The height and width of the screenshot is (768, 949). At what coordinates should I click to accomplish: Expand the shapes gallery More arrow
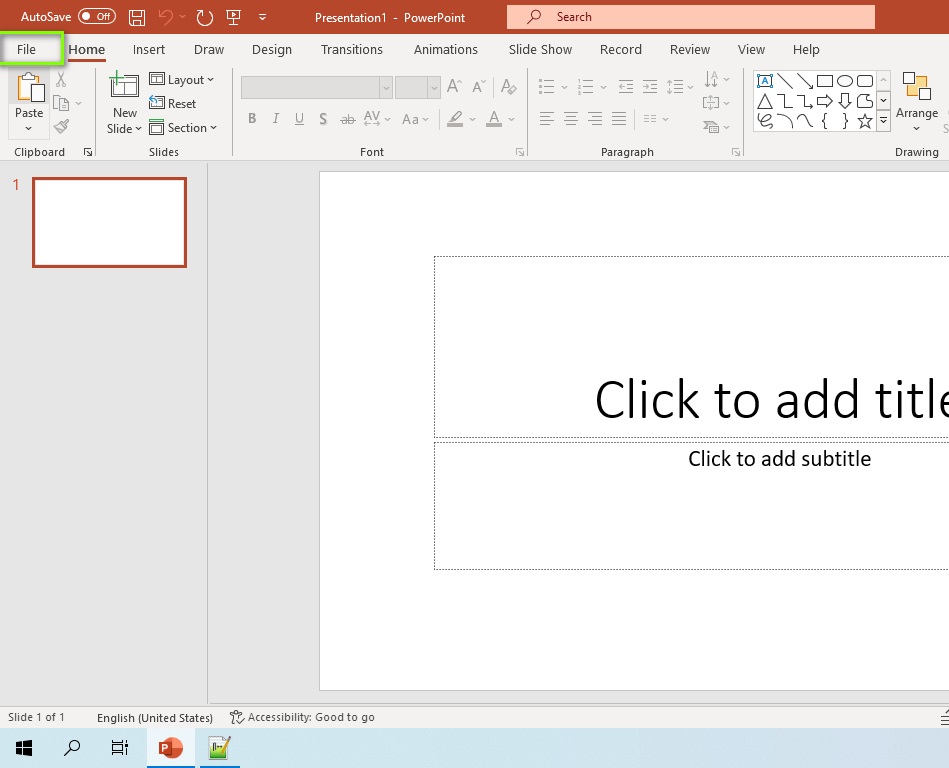884,121
